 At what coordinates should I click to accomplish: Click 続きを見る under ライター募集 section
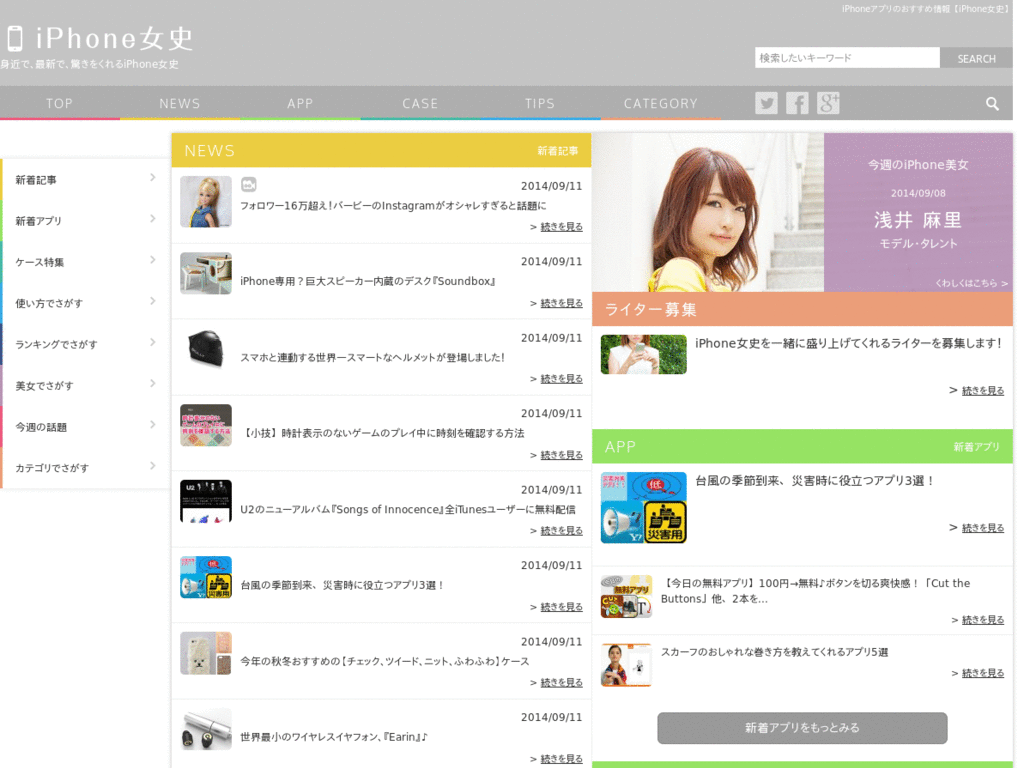(x=983, y=391)
